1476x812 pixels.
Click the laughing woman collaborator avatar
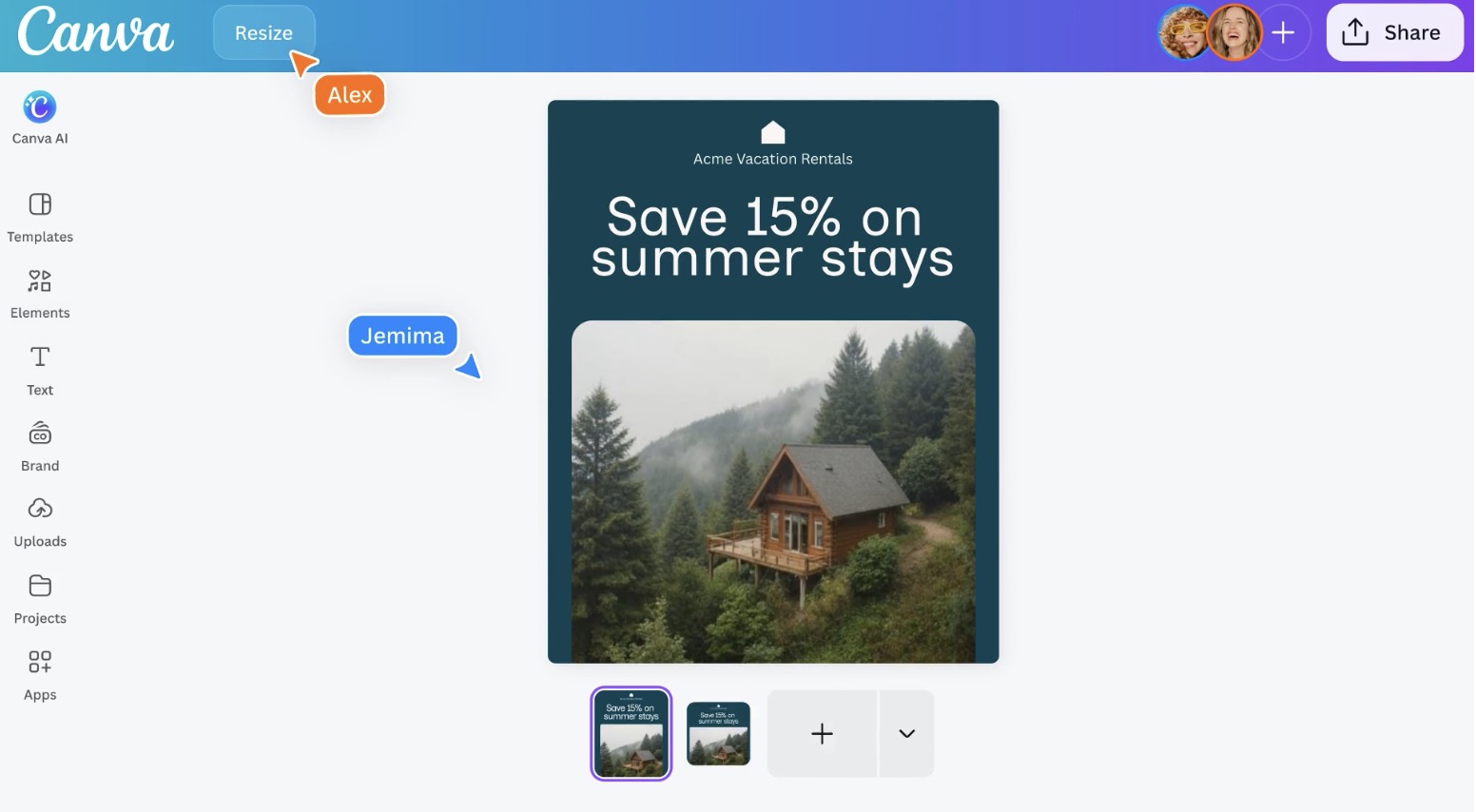[x=1233, y=32]
